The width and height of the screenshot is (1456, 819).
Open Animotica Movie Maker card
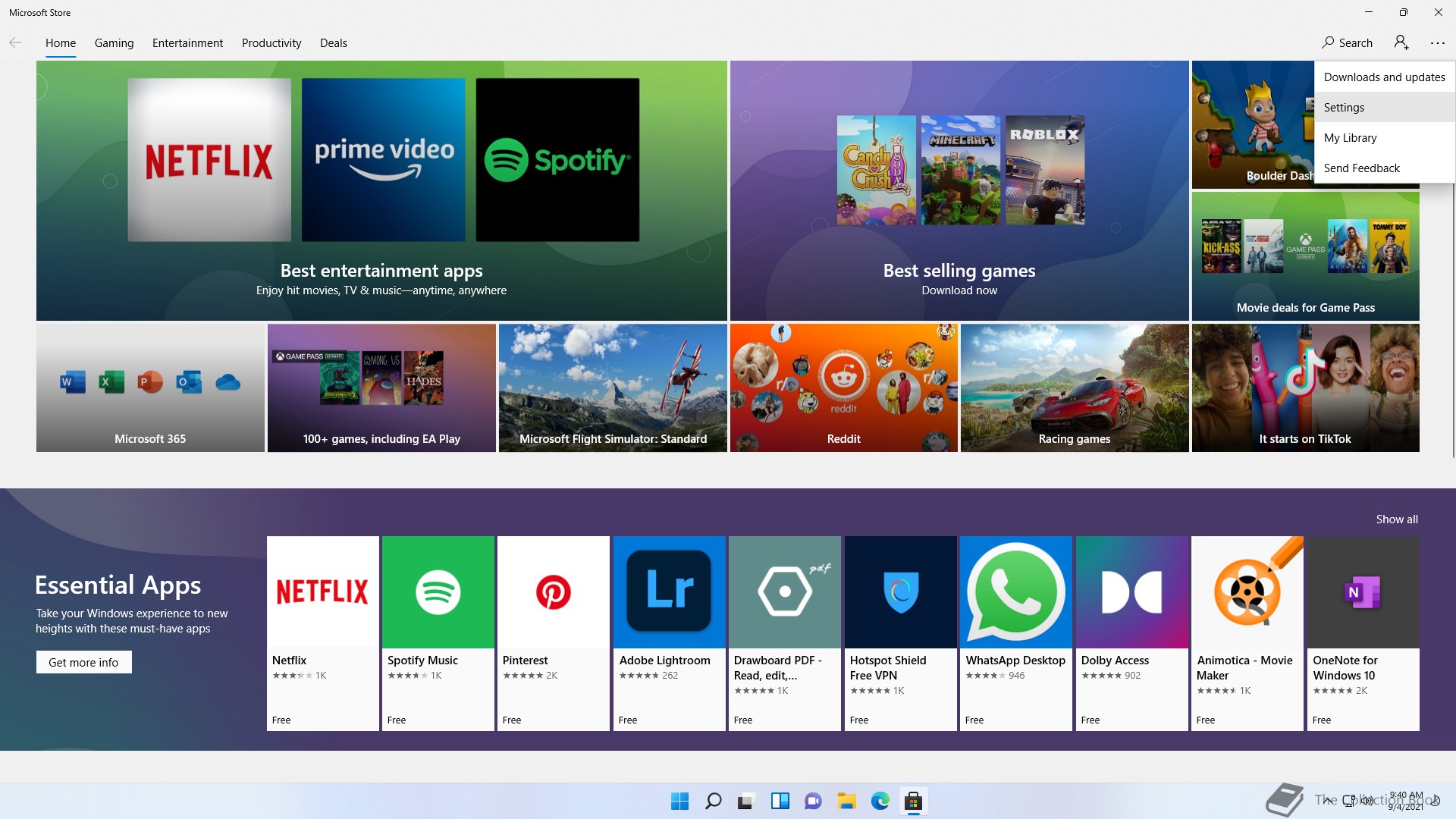[1247, 633]
